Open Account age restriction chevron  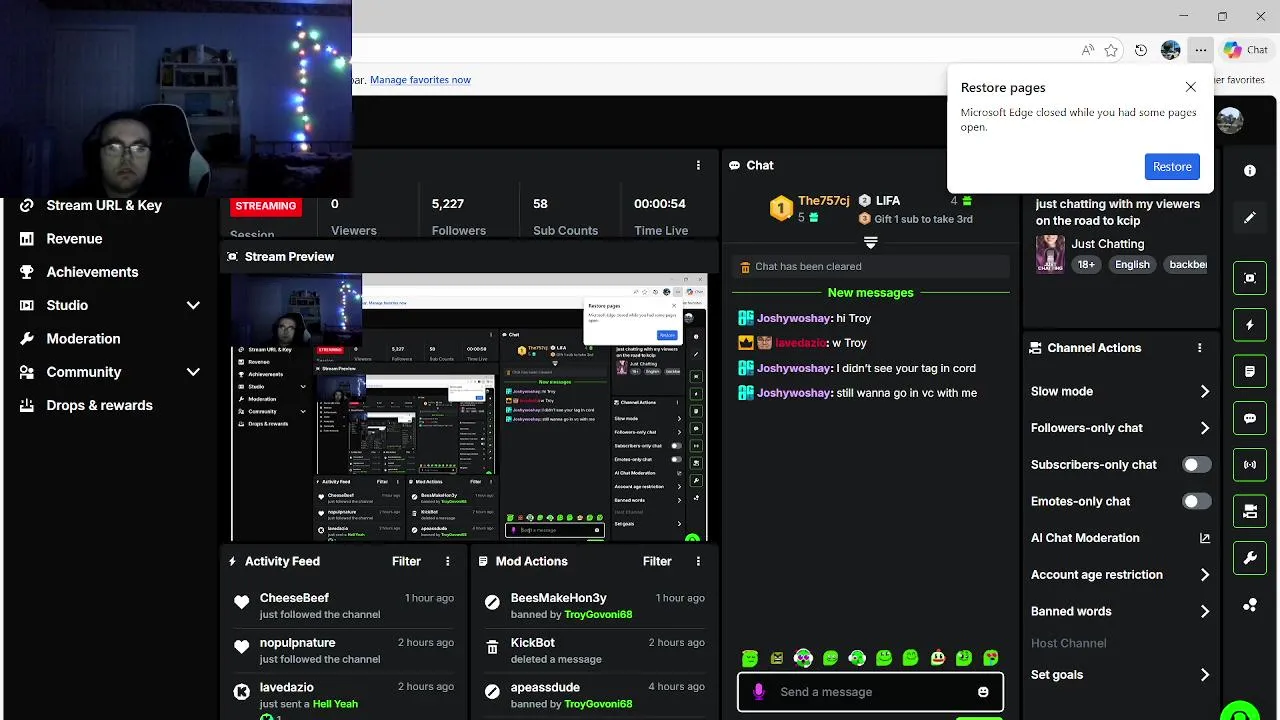[1205, 575]
